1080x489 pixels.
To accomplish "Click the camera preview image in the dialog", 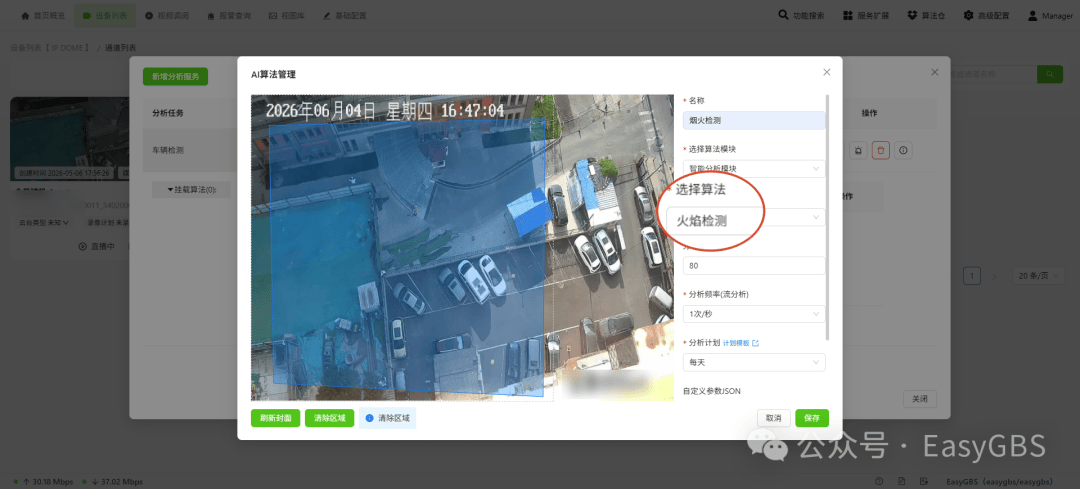I will [462, 248].
